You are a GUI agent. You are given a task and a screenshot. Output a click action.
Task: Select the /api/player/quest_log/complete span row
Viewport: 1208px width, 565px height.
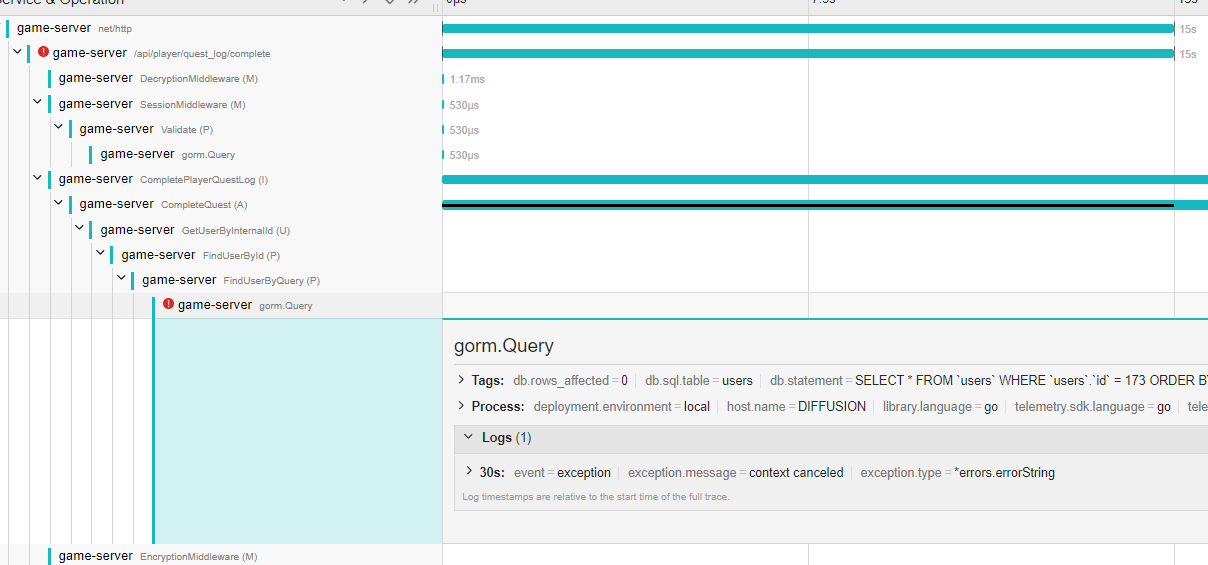coord(161,53)
